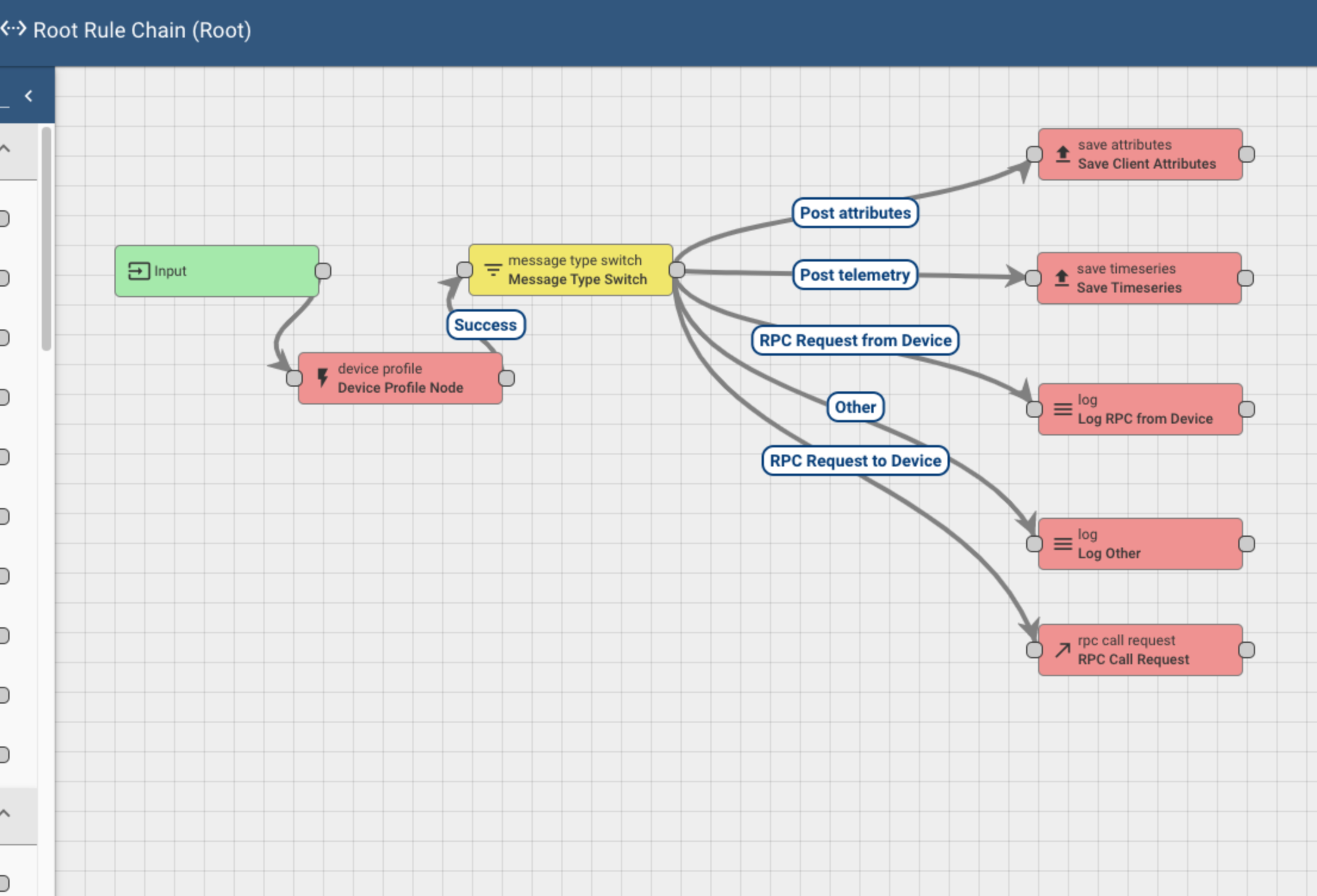The height and width of the screenshot is (896, 1317).
Task: Click the filter icon on Message Type Switch
Action: pyautogui.click(x=493, y=270)
